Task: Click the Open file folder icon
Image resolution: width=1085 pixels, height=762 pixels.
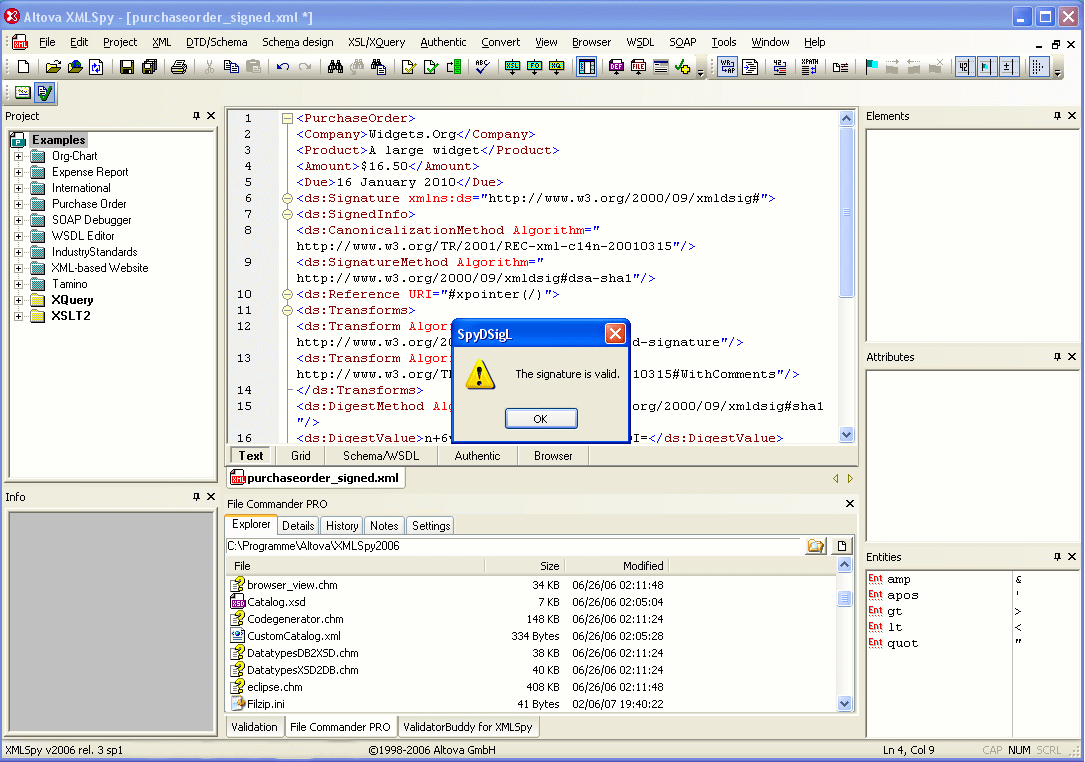Action: [53, 67]
